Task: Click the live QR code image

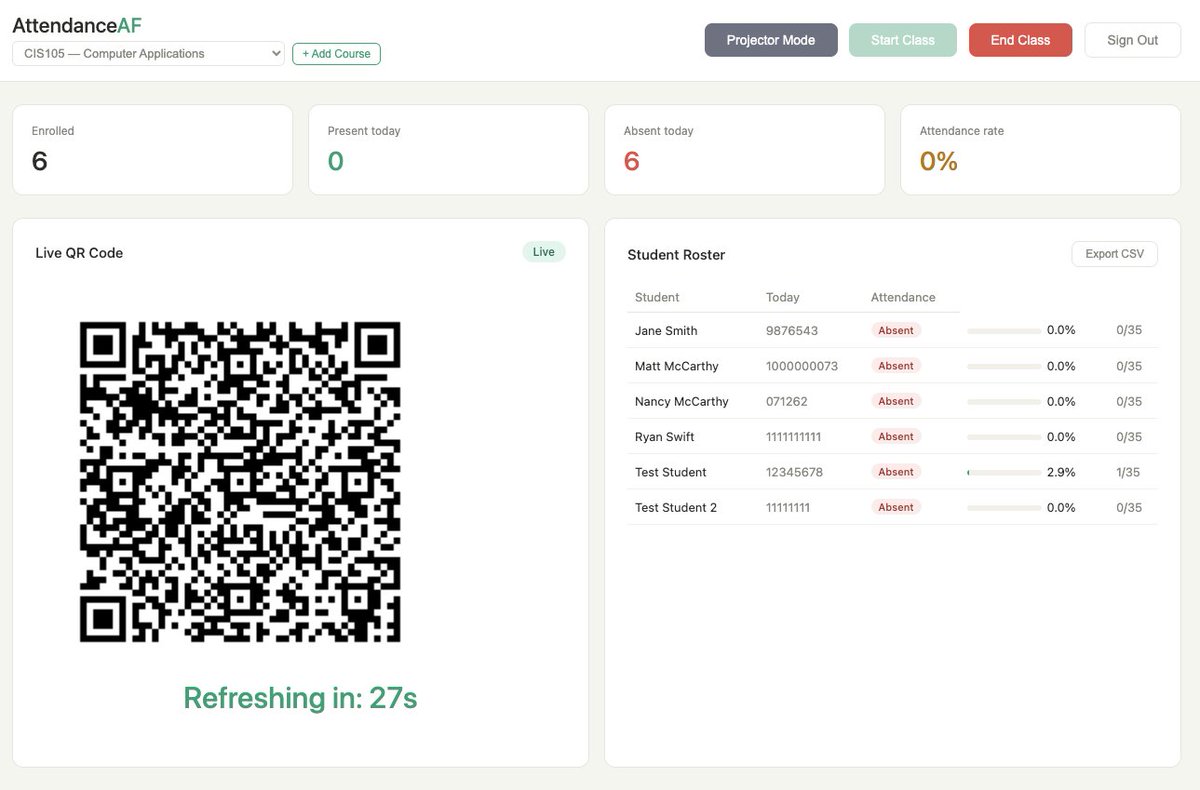Action: coord(240,482)
